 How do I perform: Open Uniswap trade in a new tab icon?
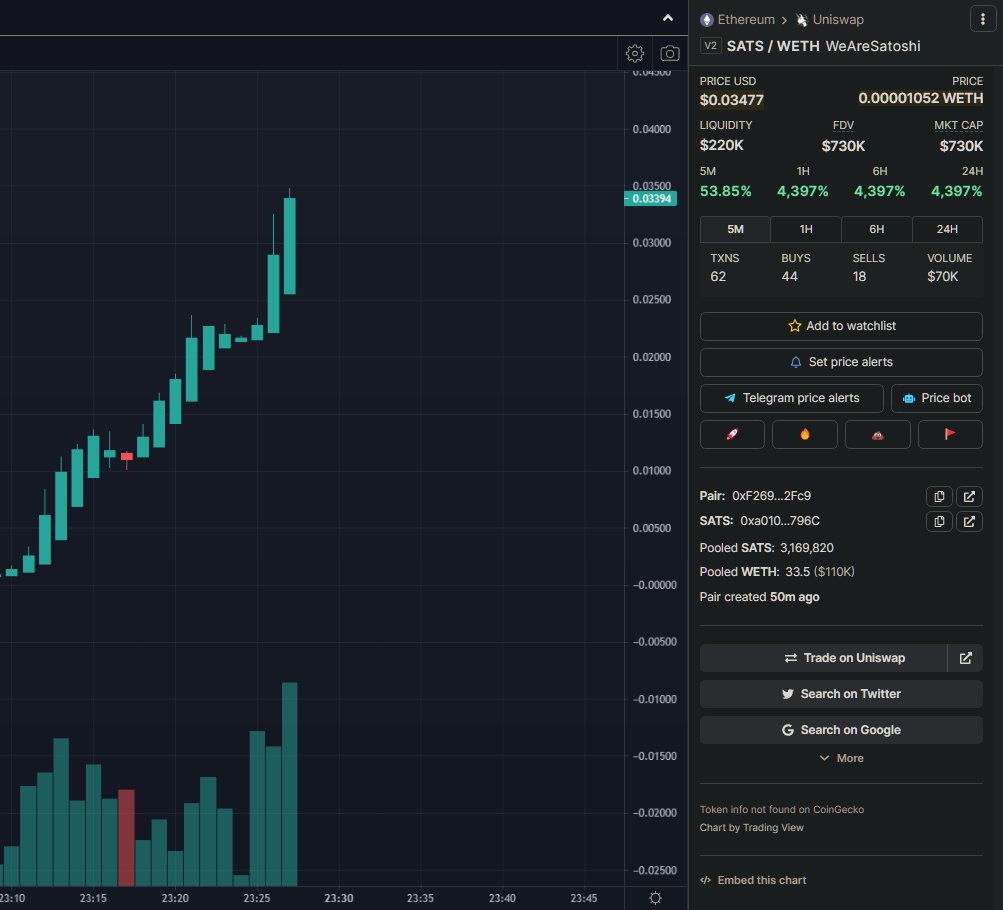point(965,658)
